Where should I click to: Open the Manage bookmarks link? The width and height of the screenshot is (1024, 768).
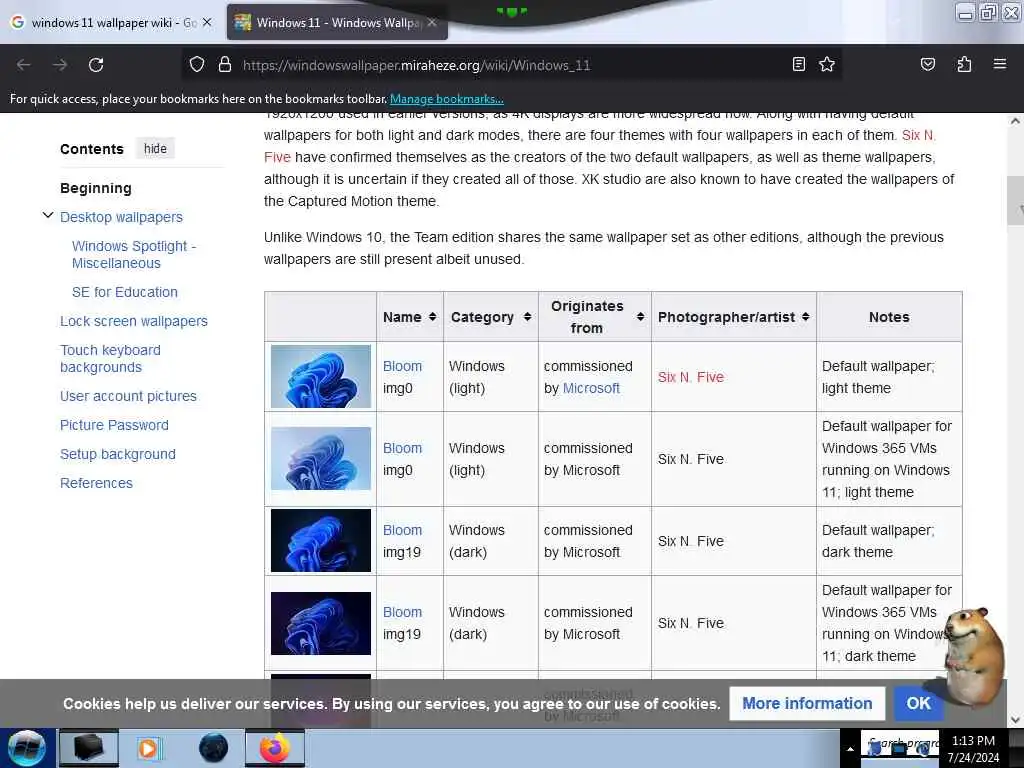447,99
